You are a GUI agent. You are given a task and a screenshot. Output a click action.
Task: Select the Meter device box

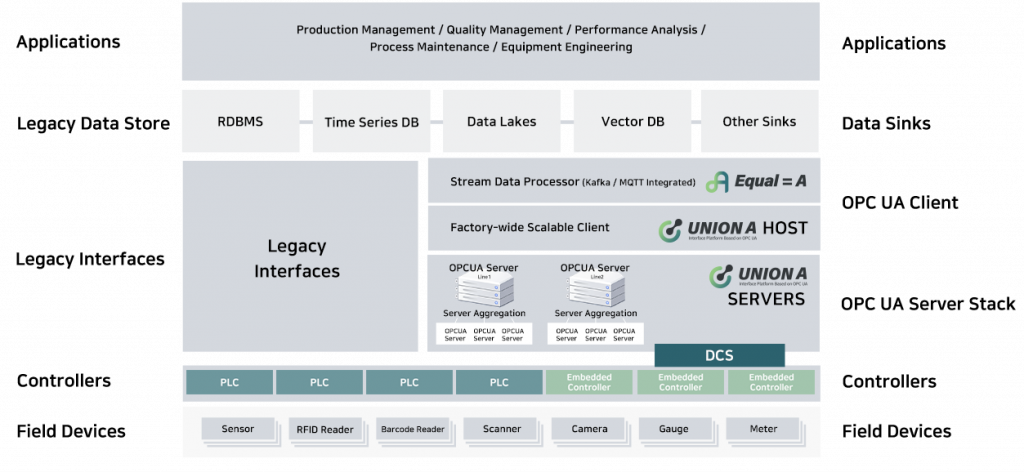[763, 430]
